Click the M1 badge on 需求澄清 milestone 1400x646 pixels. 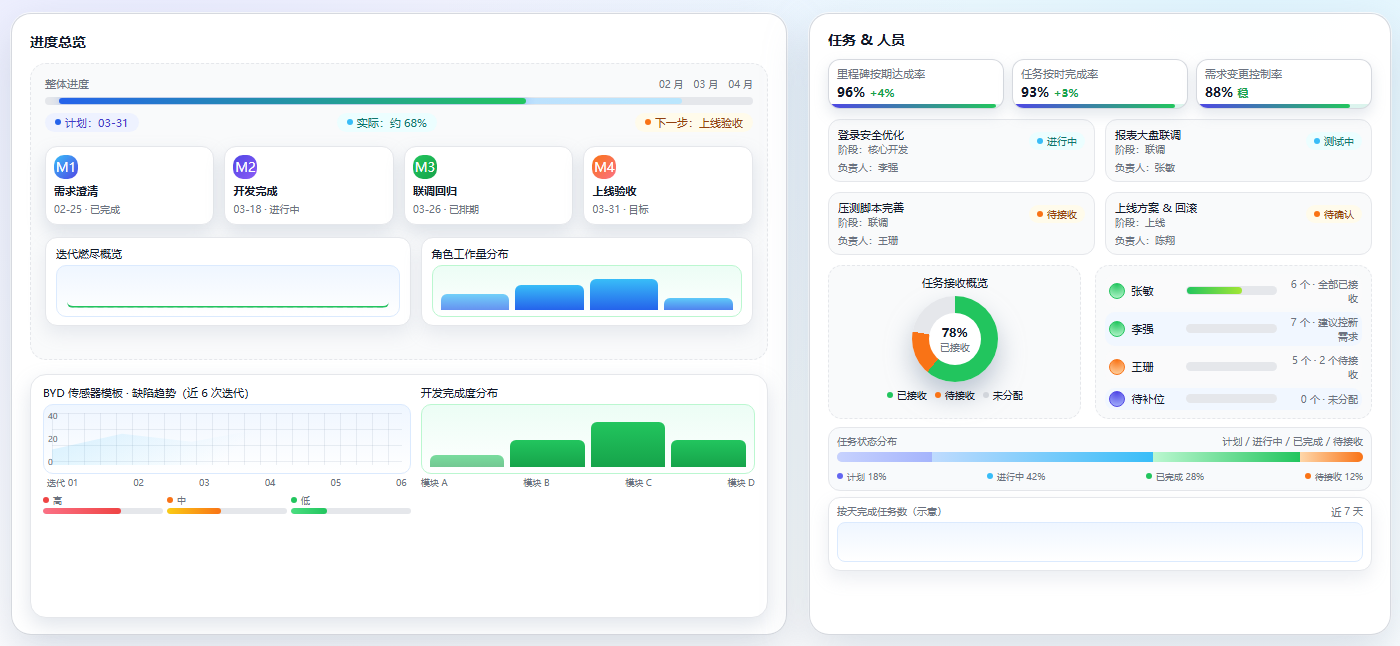click(66, 167)
